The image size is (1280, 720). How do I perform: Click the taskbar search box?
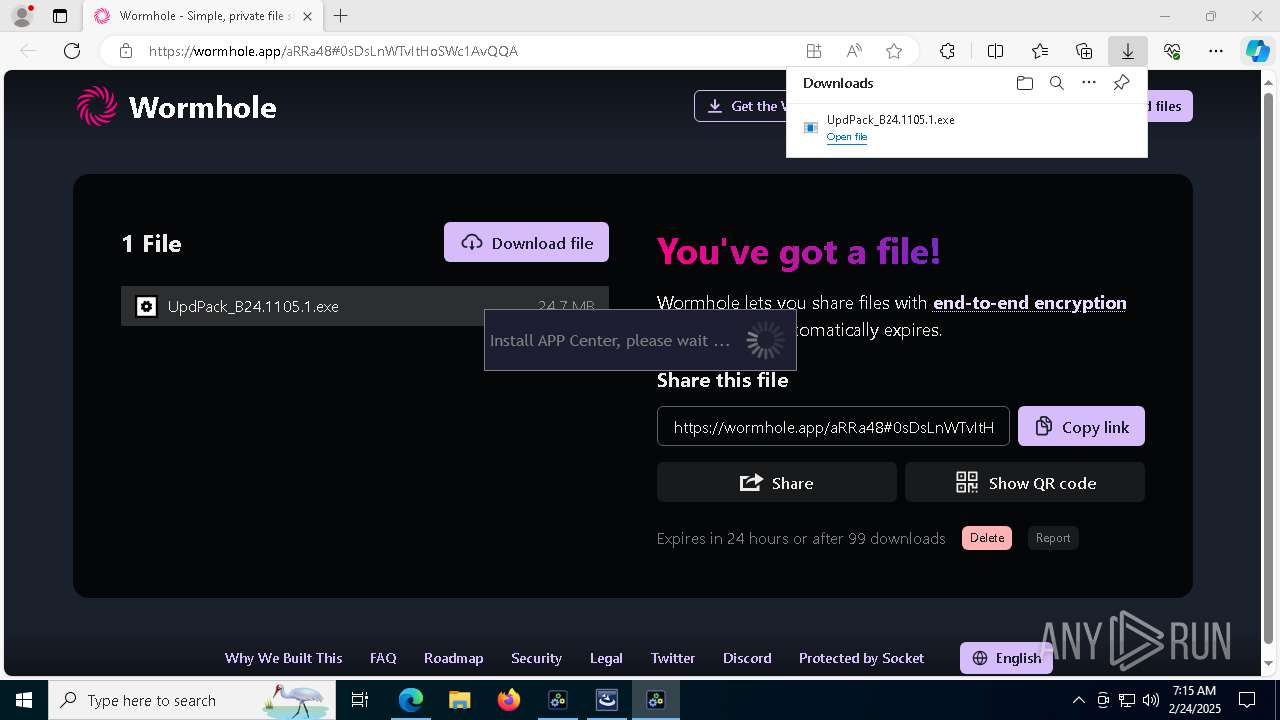(x=192, y=700)
